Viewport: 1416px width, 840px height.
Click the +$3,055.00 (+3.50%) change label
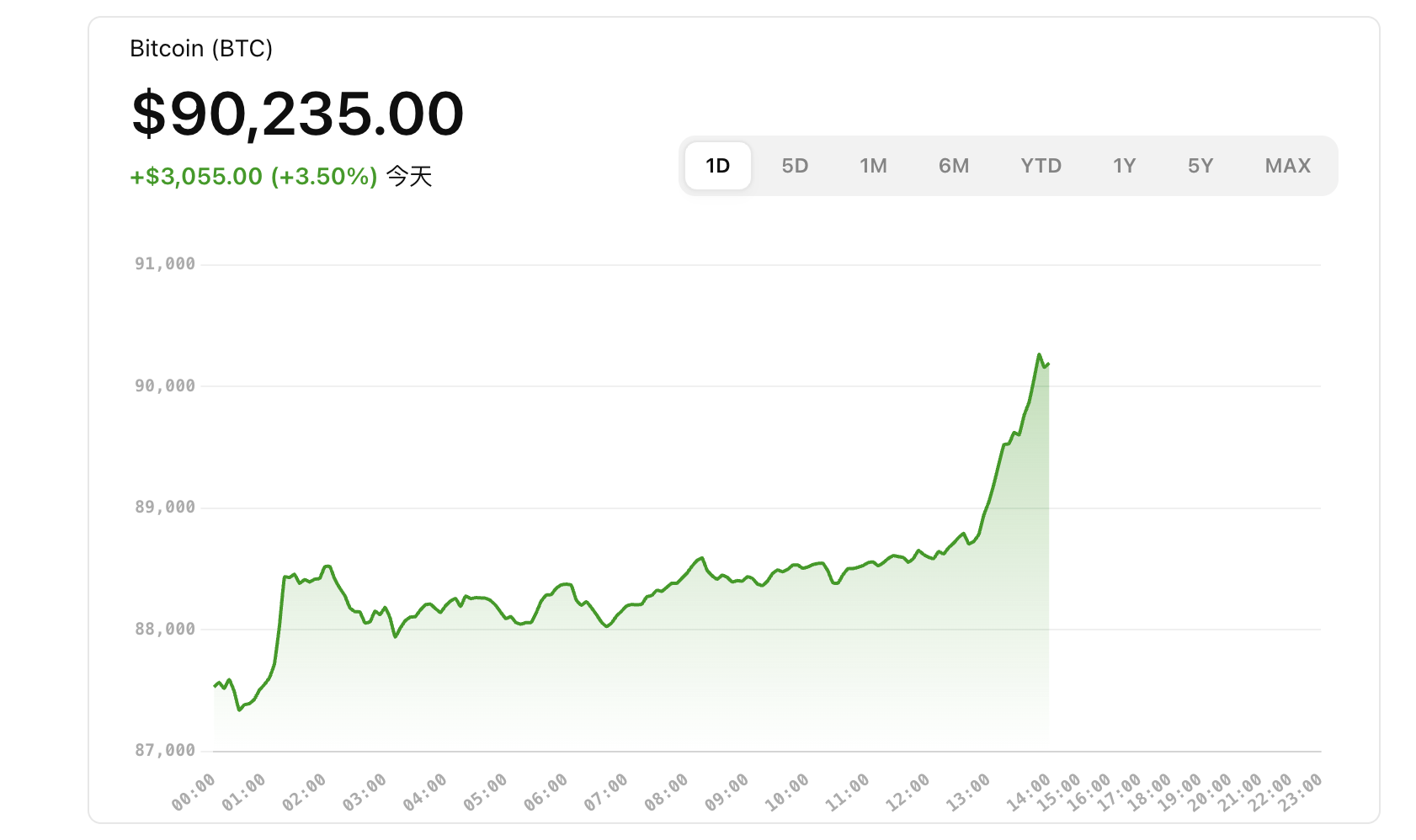pyautogui.click(x=253, y=177)
